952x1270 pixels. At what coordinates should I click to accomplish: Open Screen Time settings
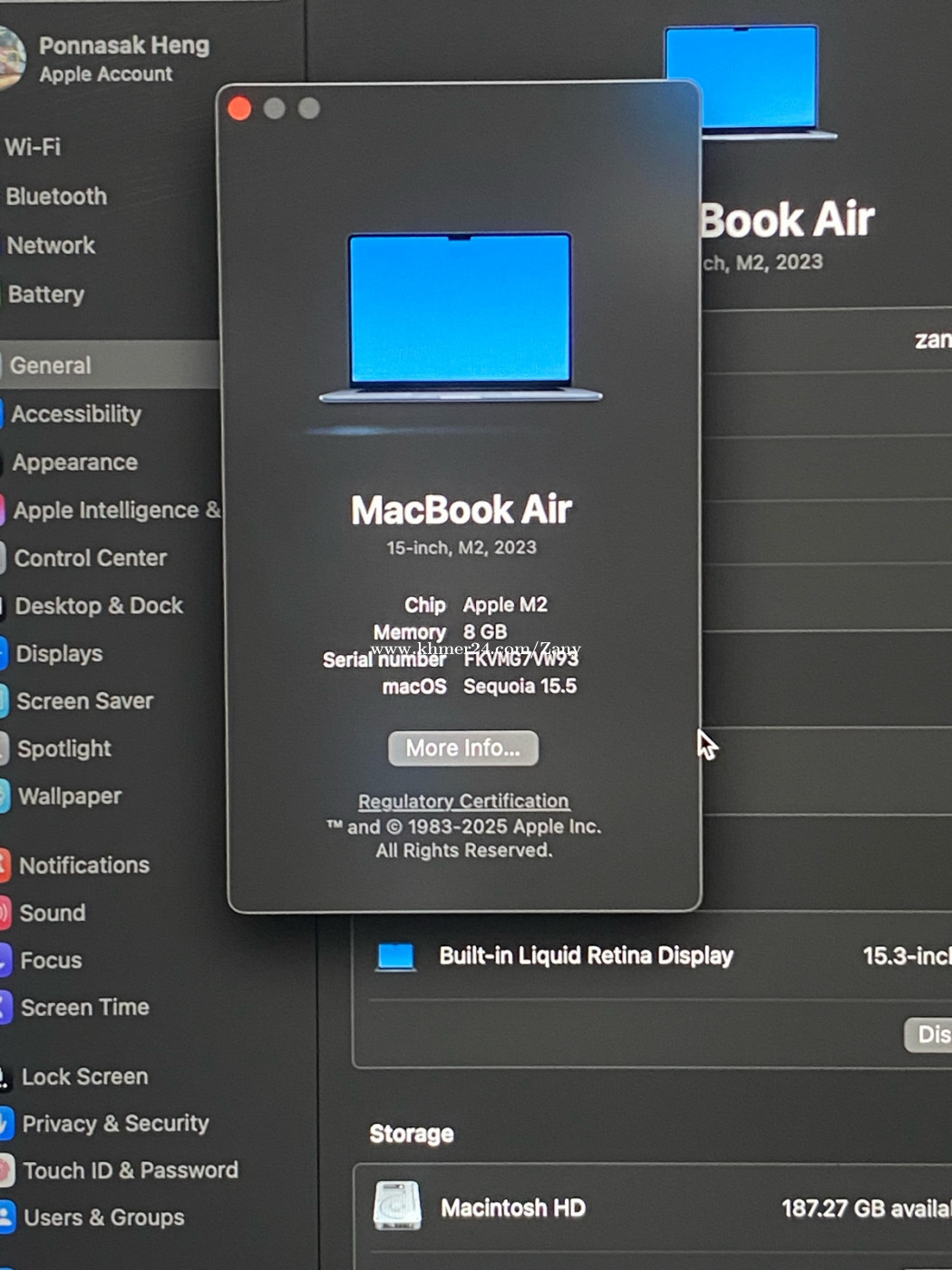tap(84, 1007)
